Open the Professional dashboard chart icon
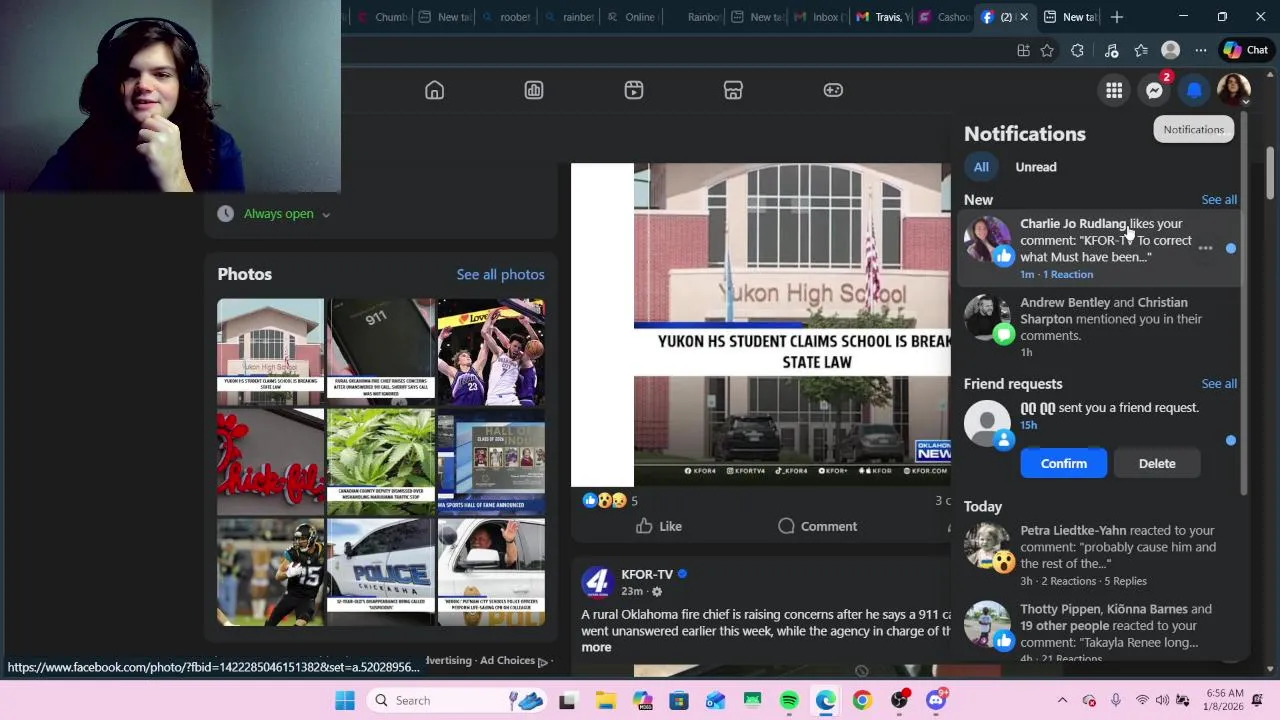 (534, 90)
